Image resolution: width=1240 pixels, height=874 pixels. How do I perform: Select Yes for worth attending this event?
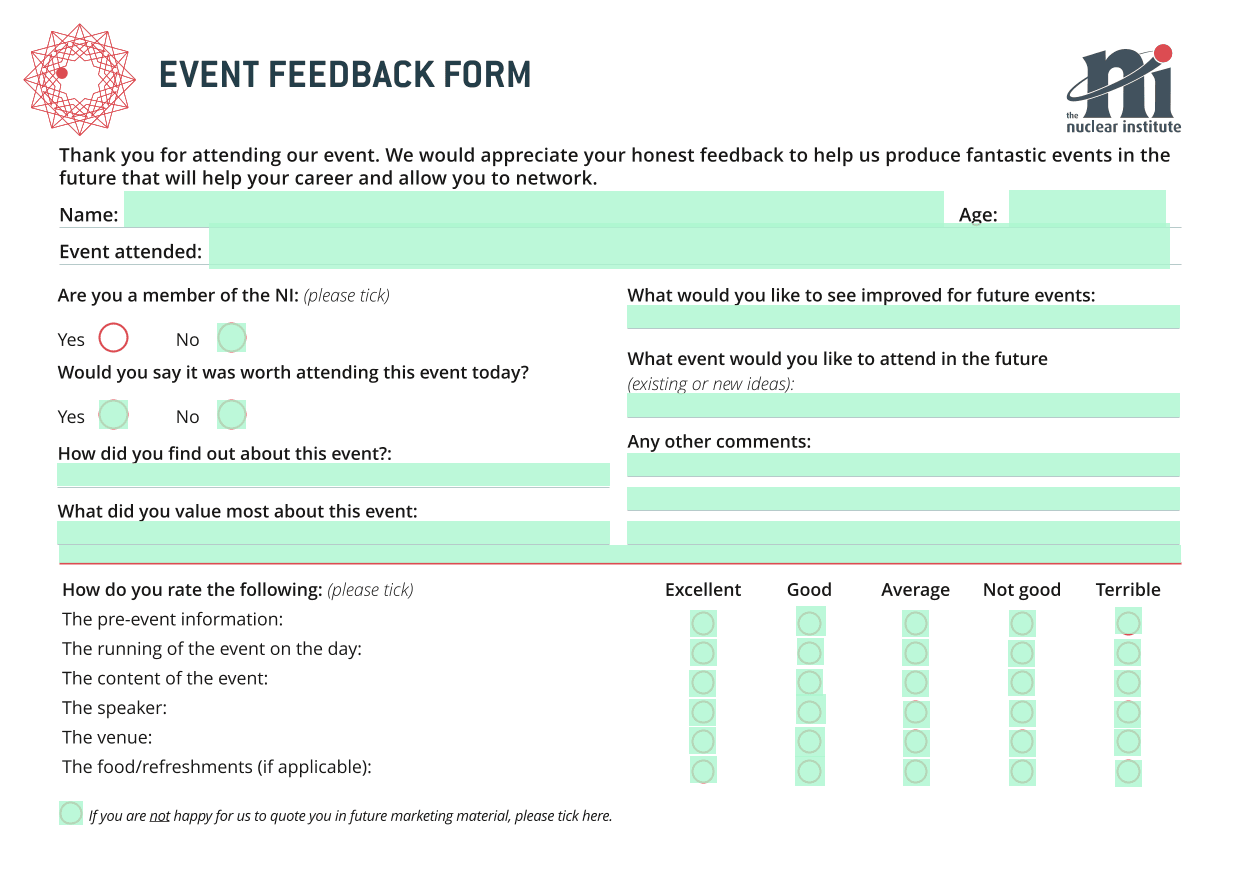coord(113,415)
